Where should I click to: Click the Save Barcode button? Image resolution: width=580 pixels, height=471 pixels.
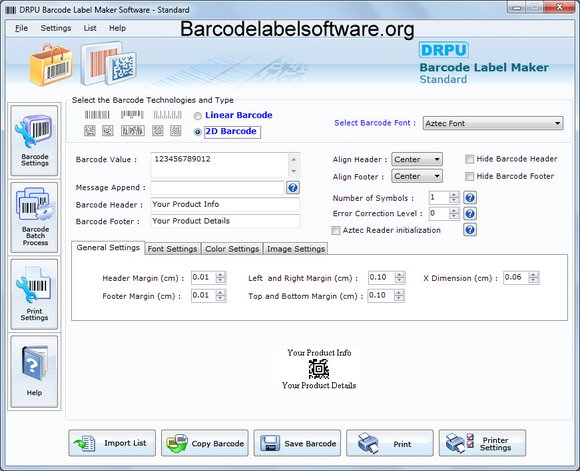297,443
